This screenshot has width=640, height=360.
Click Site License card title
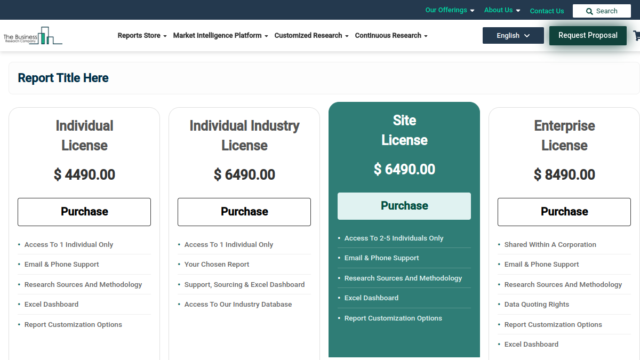tap(404, 130)
